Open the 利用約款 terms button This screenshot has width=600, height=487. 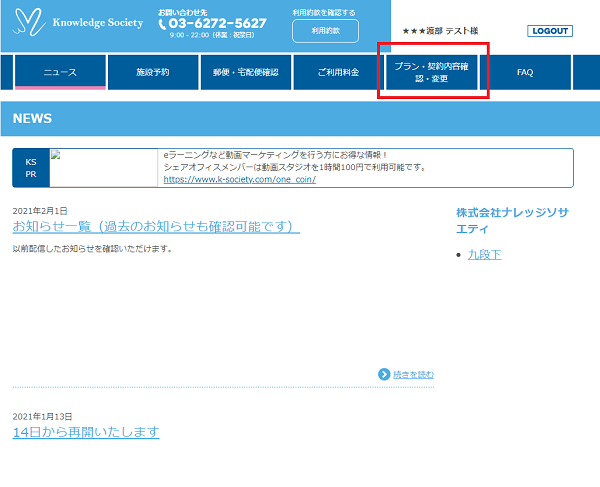pyautogui.click(x=325, y=31)
